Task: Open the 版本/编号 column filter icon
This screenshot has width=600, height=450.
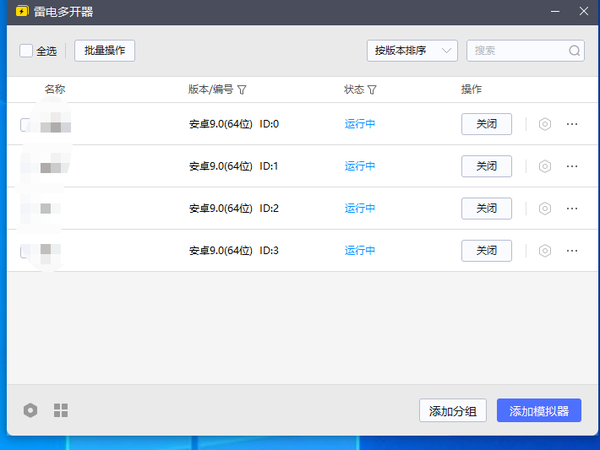Action: point(242,90)
